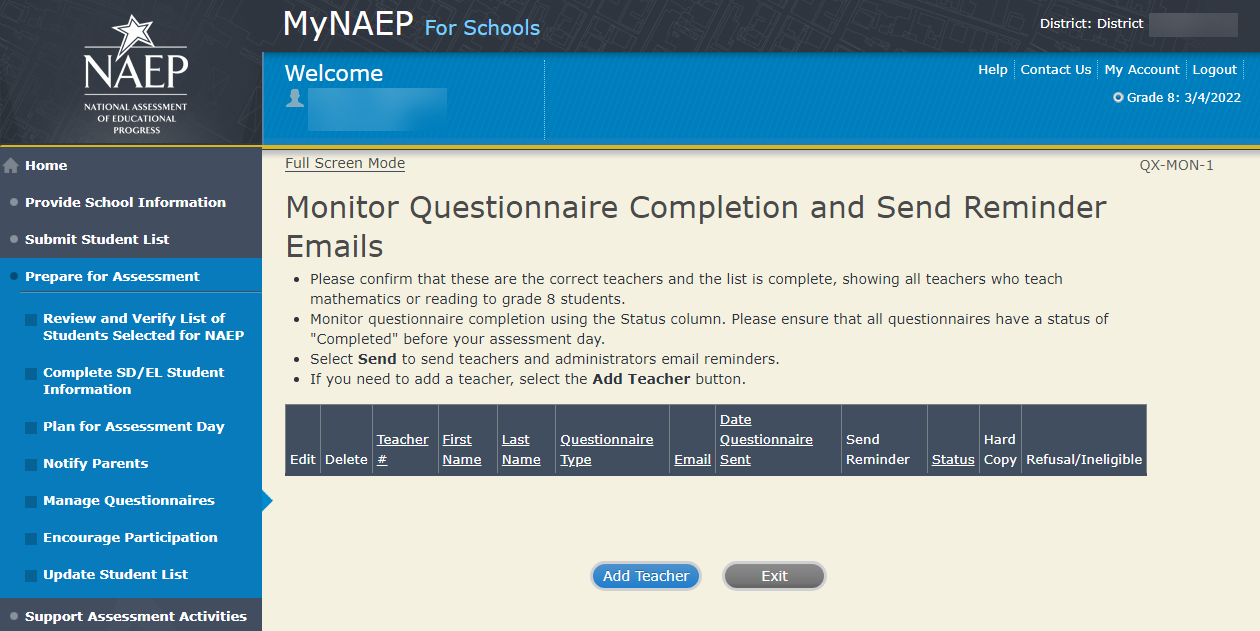Screen dimensions: 1260x631
Task: Select the Grade 8 radio button
Action: tap(1118, 98)
